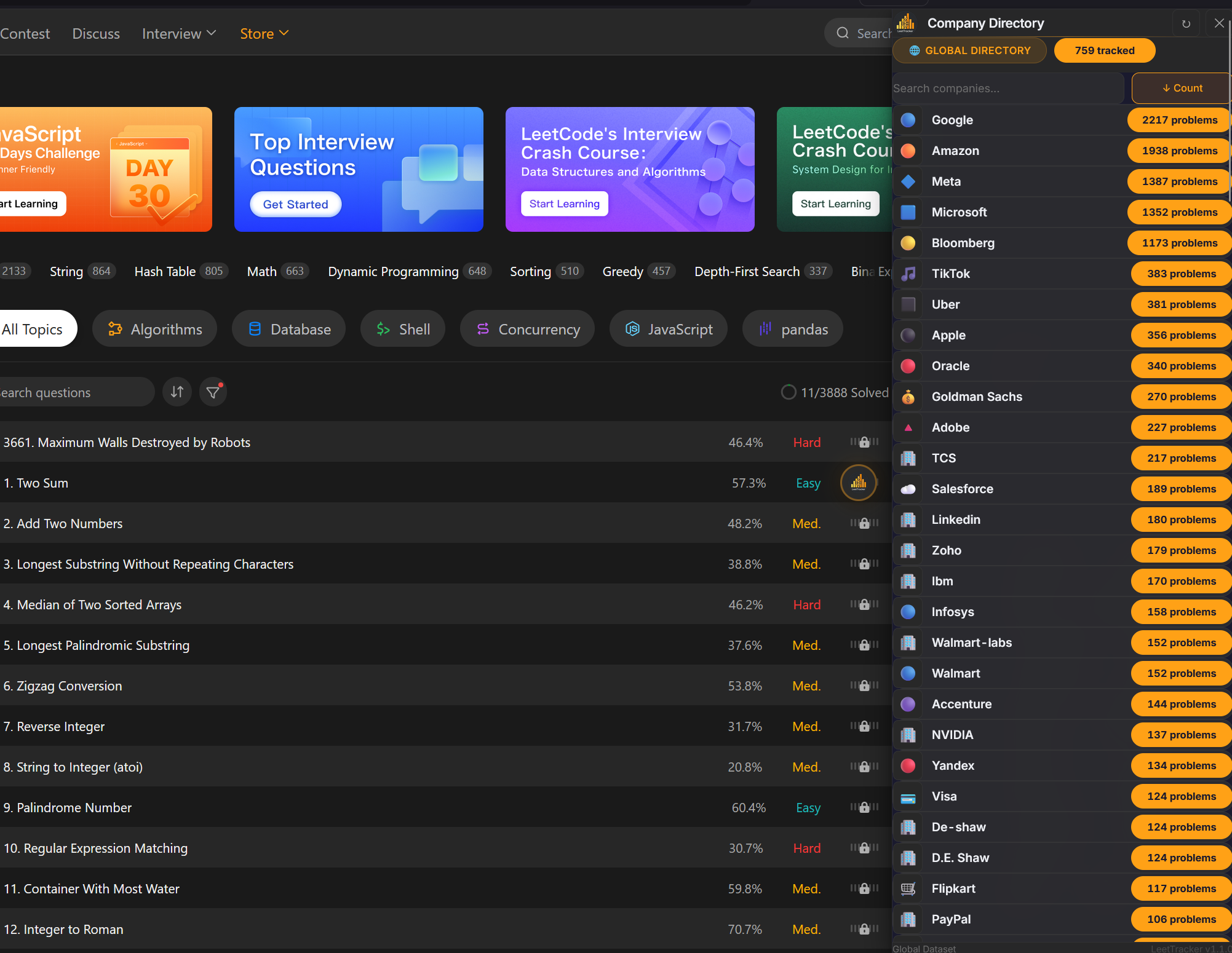Switch to GLOBAL DIRECTORY view
This screenshot has width=1232, height=953.
(970, 50)
